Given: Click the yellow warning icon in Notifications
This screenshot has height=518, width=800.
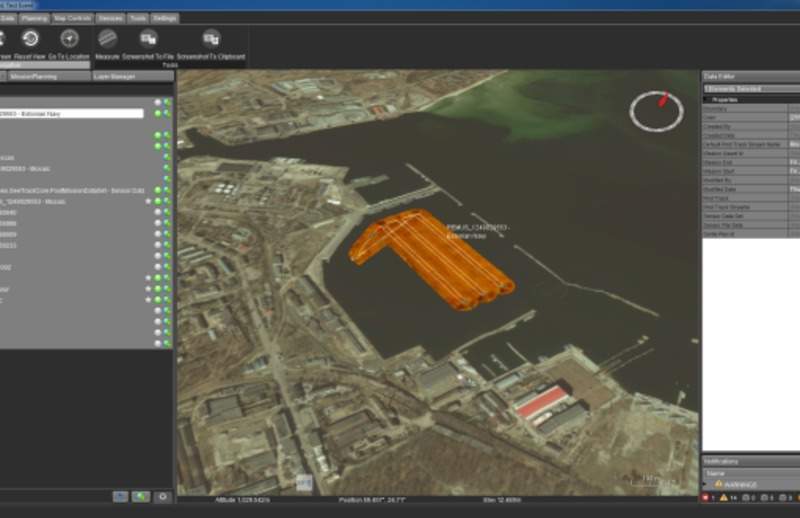Looking at the screenshot, I should (x=718, y=484).
